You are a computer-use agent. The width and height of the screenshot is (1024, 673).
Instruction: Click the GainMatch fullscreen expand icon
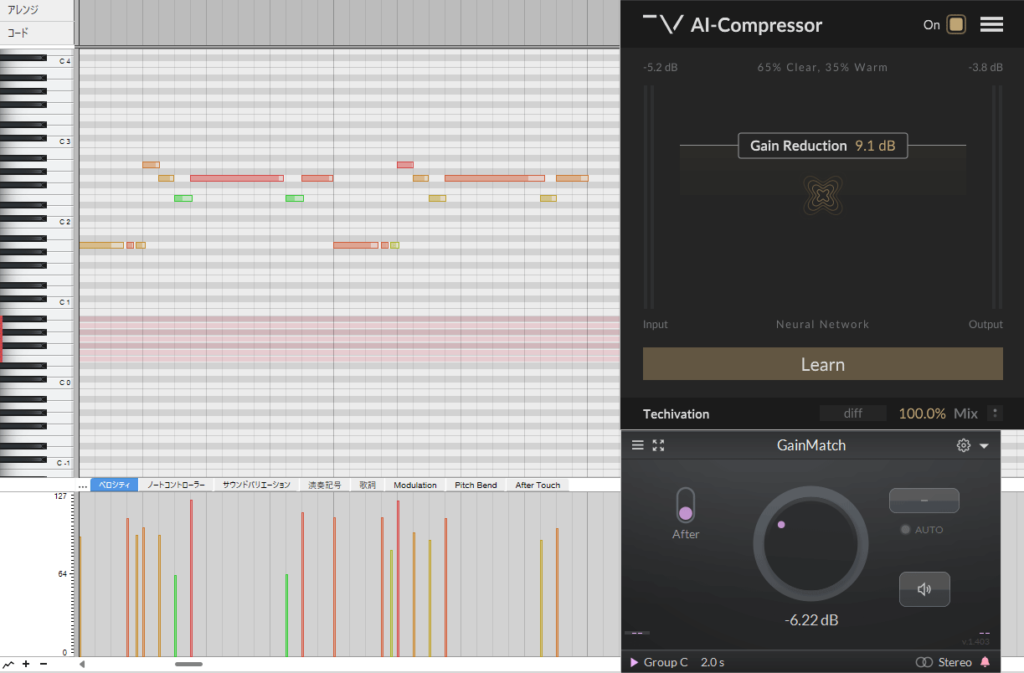658,445
